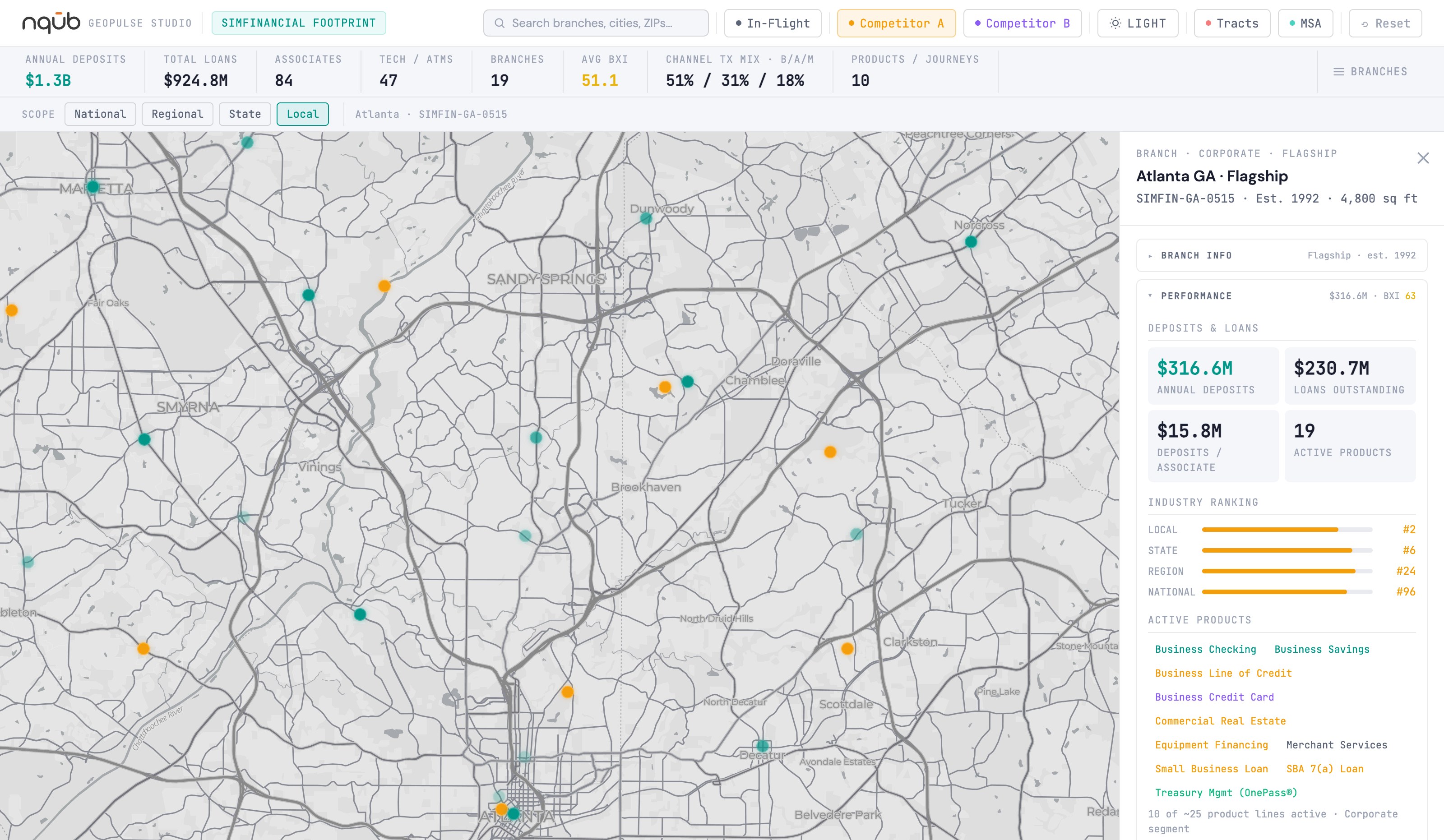Toggle the Competitor B layer
The width and height of the screenshot is (1444, 840).
1022,23
